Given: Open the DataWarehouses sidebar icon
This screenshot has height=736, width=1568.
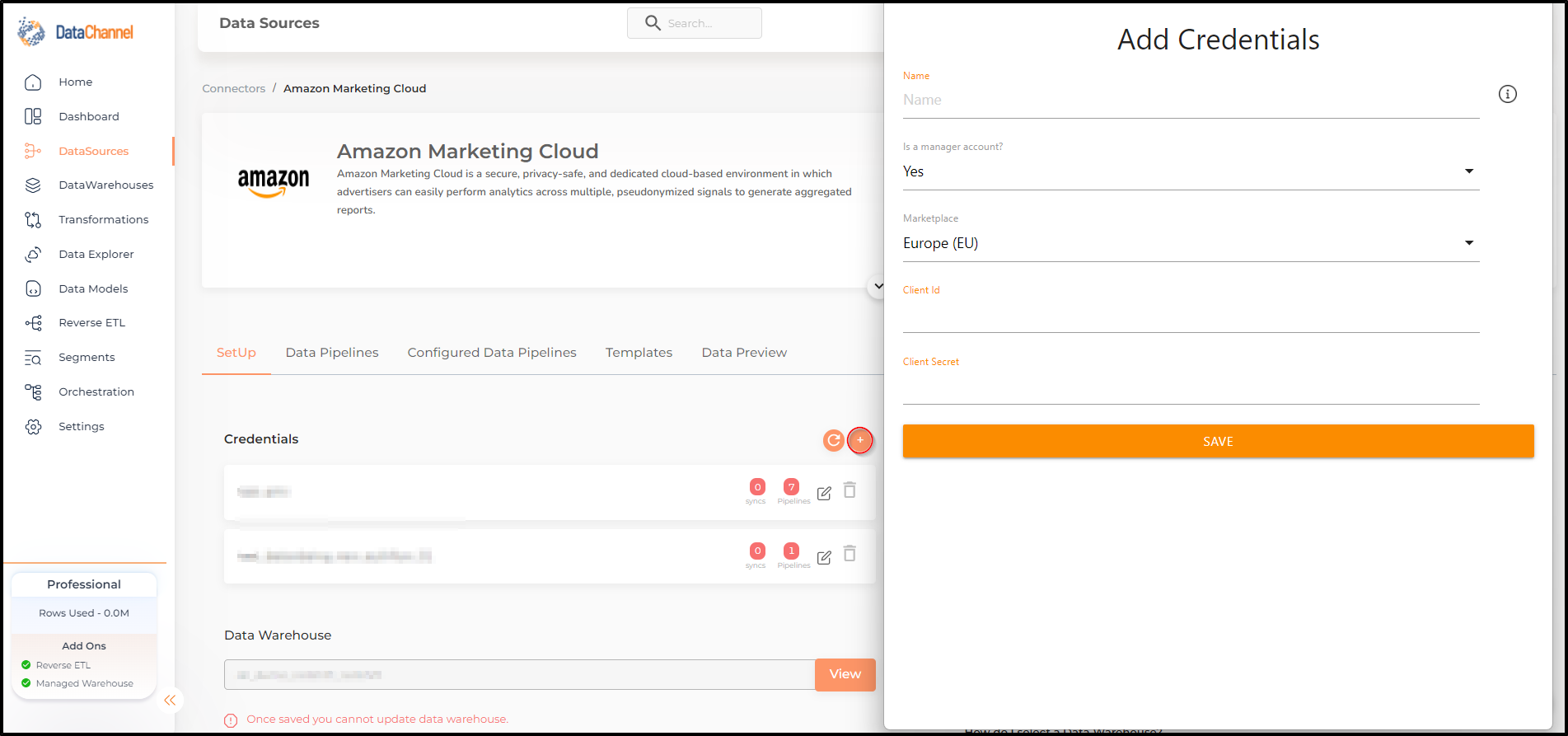Looking at the screenshot, I should [x=33, y=185].
